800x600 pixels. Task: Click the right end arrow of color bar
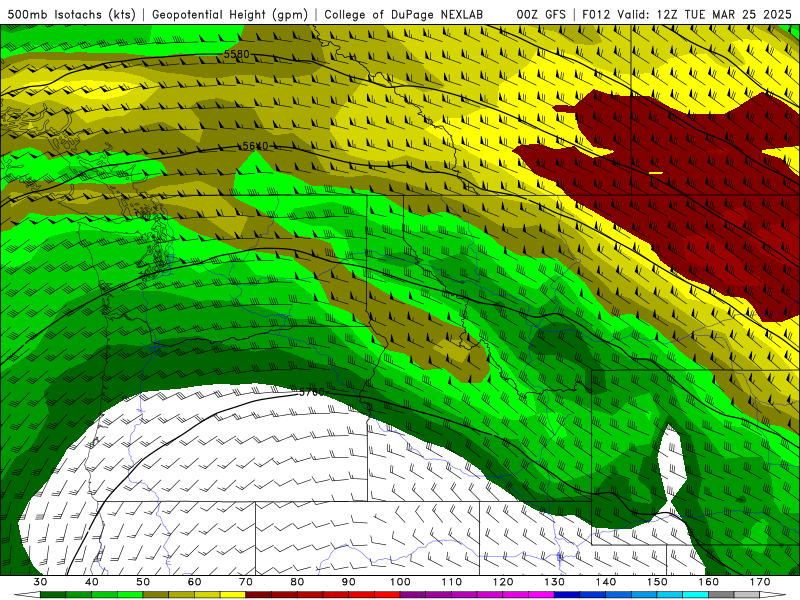tap(772, 594)
